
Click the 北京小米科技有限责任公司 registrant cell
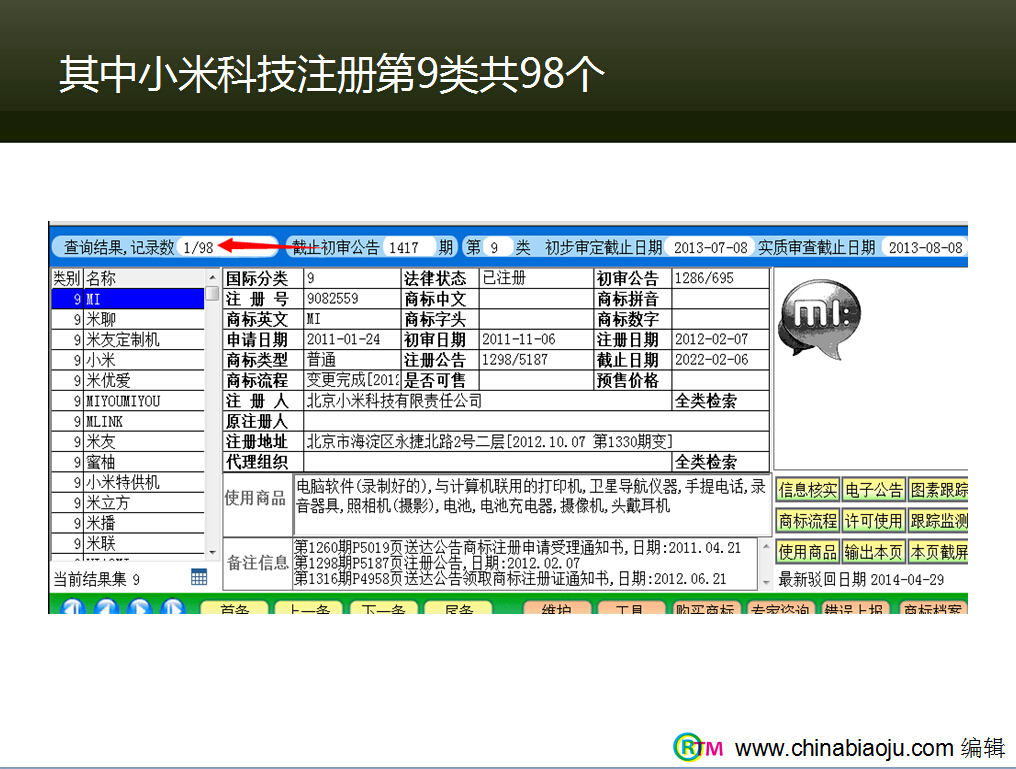tap(488, 401)
